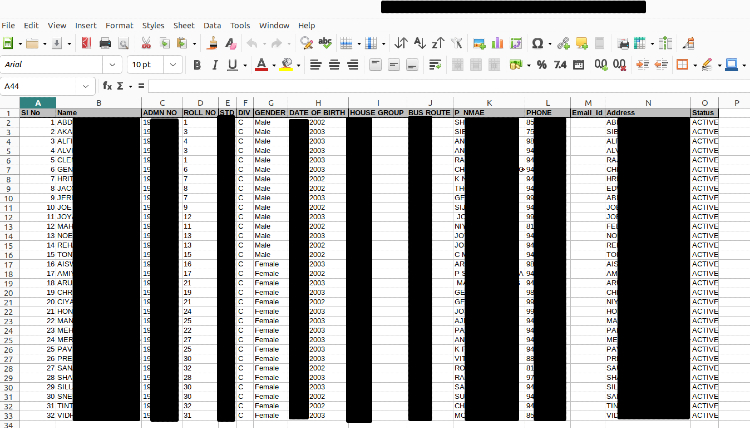Open the Format menu

pyautogui.click(x=119, y=25)
